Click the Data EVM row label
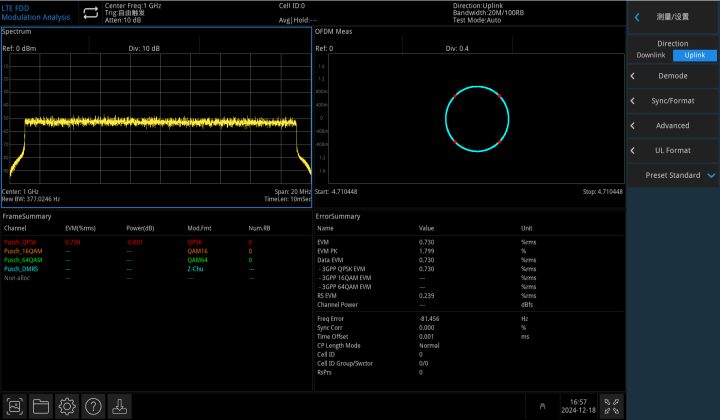This screenshot has width=720, height=420. (x=330, y=260)
